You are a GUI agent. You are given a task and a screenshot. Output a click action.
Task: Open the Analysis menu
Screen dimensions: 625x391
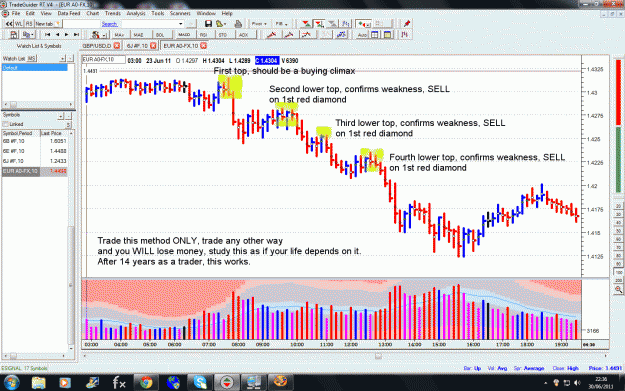[136, 13]
